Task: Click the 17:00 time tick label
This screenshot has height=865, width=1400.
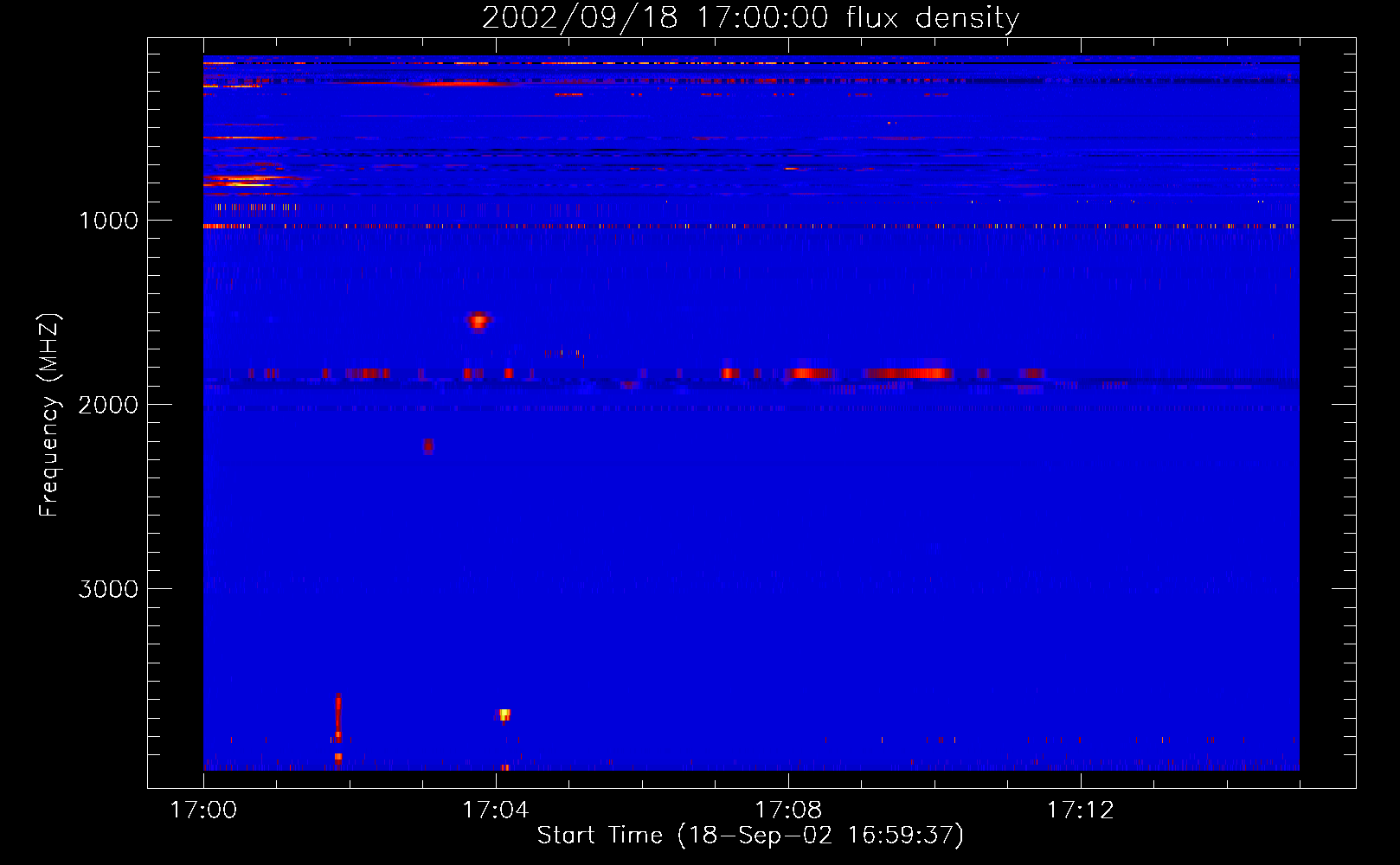Action: 203,810
